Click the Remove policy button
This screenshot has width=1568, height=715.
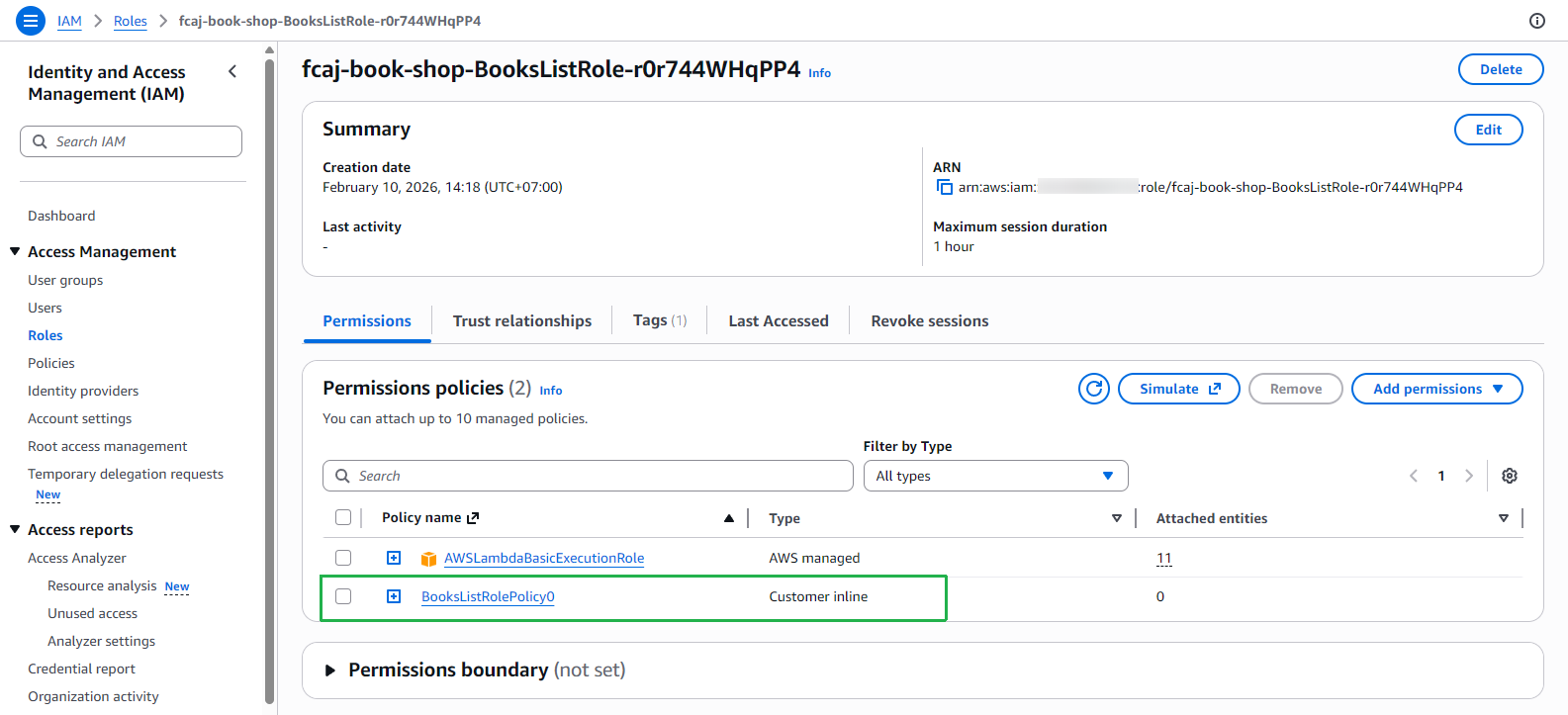pyautogui.click(x=1296, y=389)
